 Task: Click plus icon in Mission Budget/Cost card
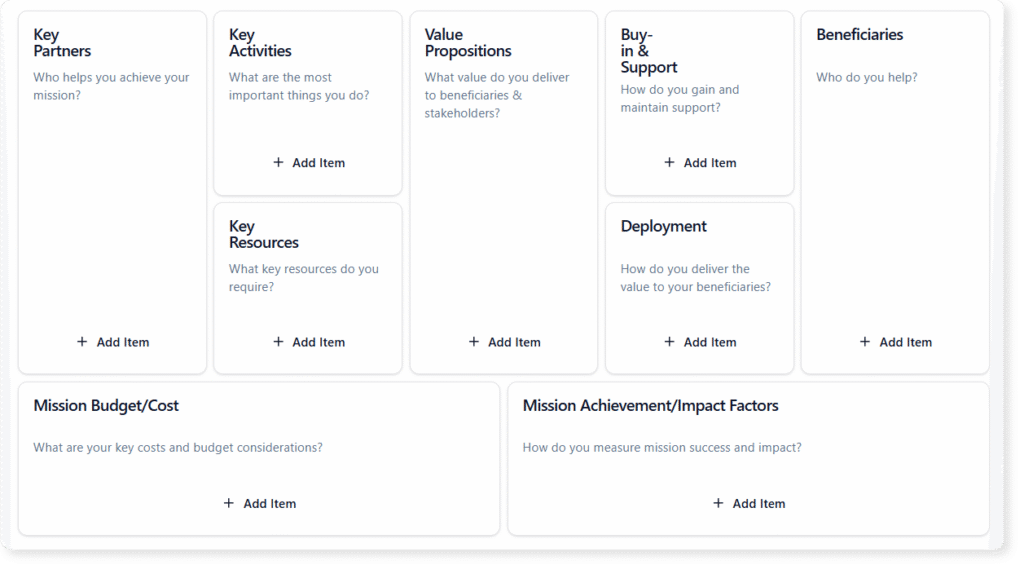(229, 503)
